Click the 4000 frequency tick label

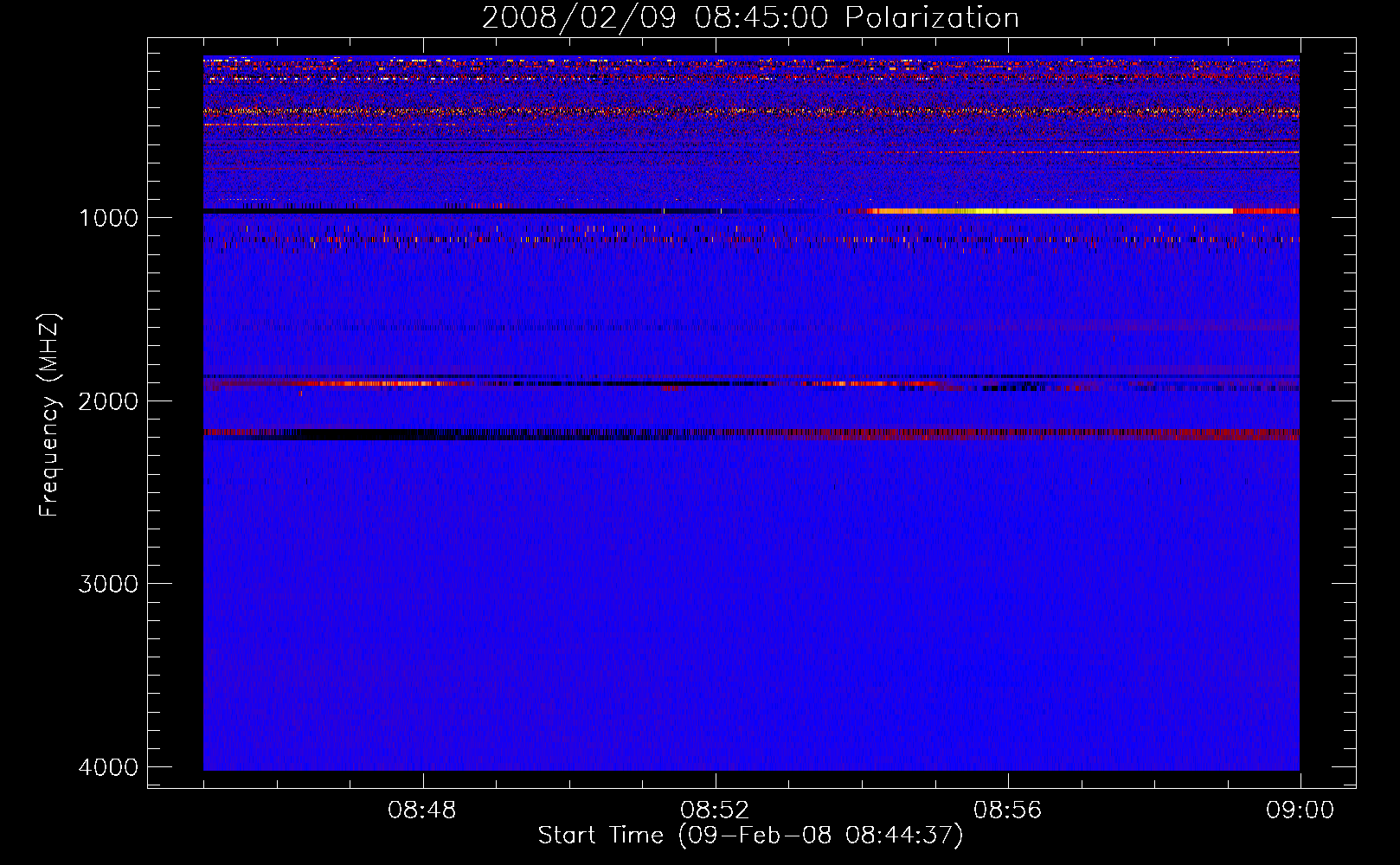(x=108, y=767)
